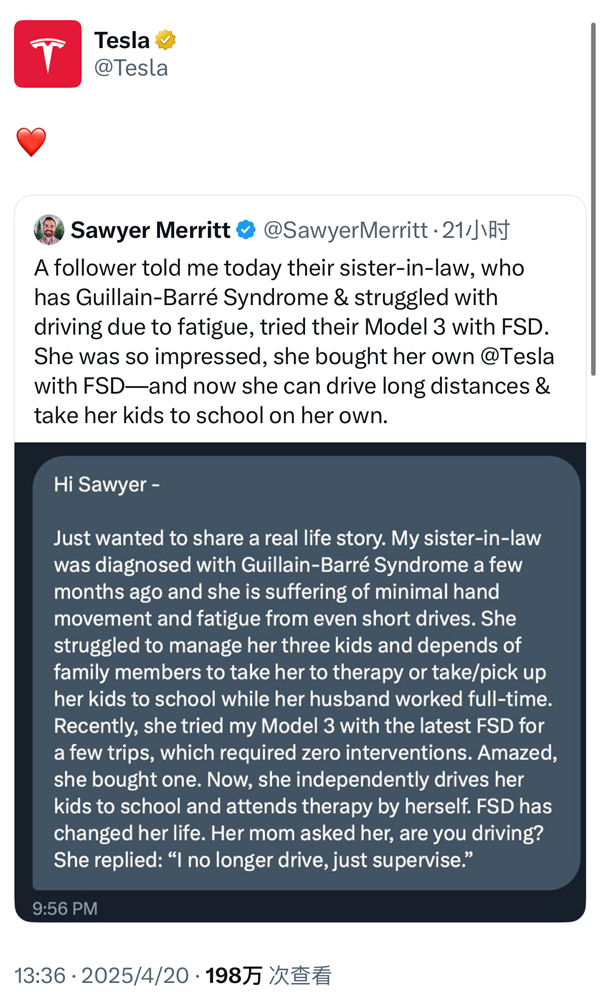Image resolution: width=600 pixels, height=1001 pixels.
Task: Click the 13:36 post time
Action: (39, 975)
